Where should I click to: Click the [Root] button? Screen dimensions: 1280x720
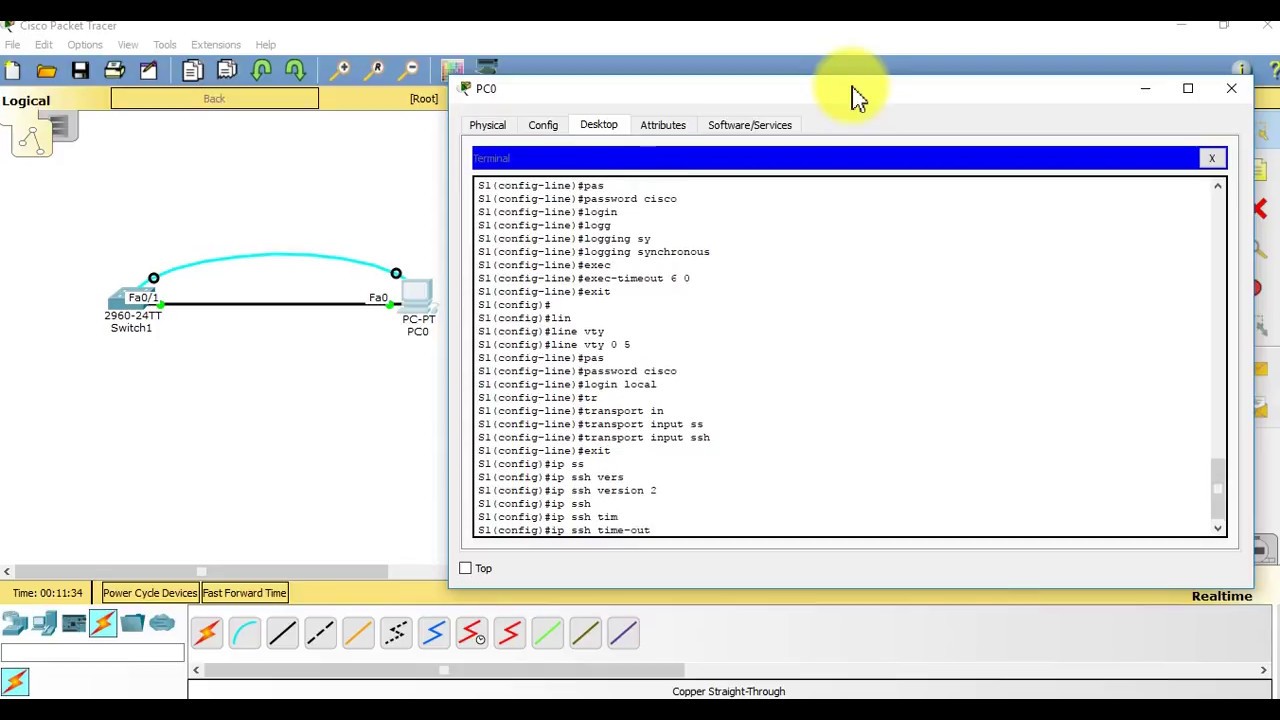423,98
